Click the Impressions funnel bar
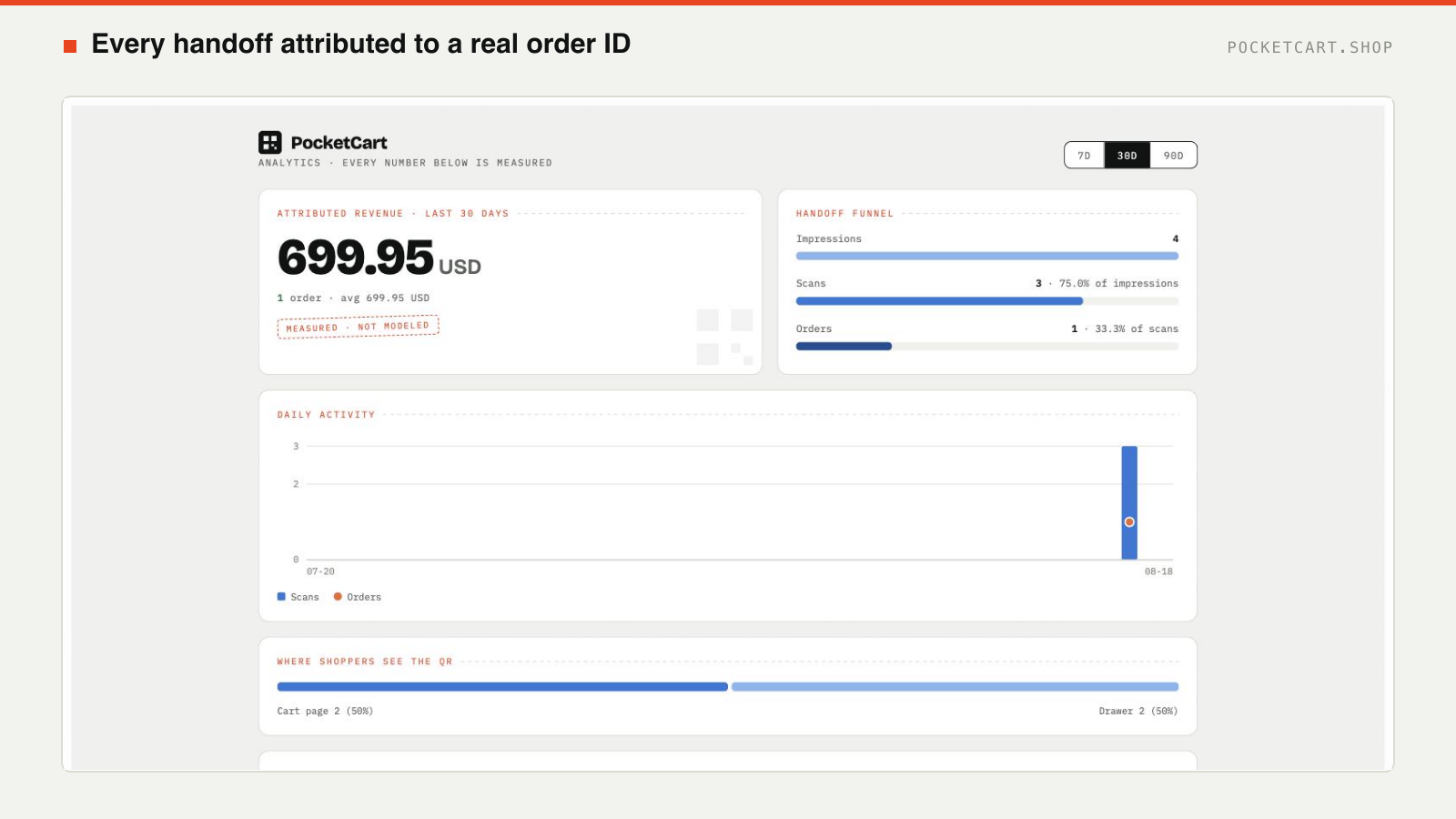Viewport: 1456px width, 819px height. pos(987,257)
